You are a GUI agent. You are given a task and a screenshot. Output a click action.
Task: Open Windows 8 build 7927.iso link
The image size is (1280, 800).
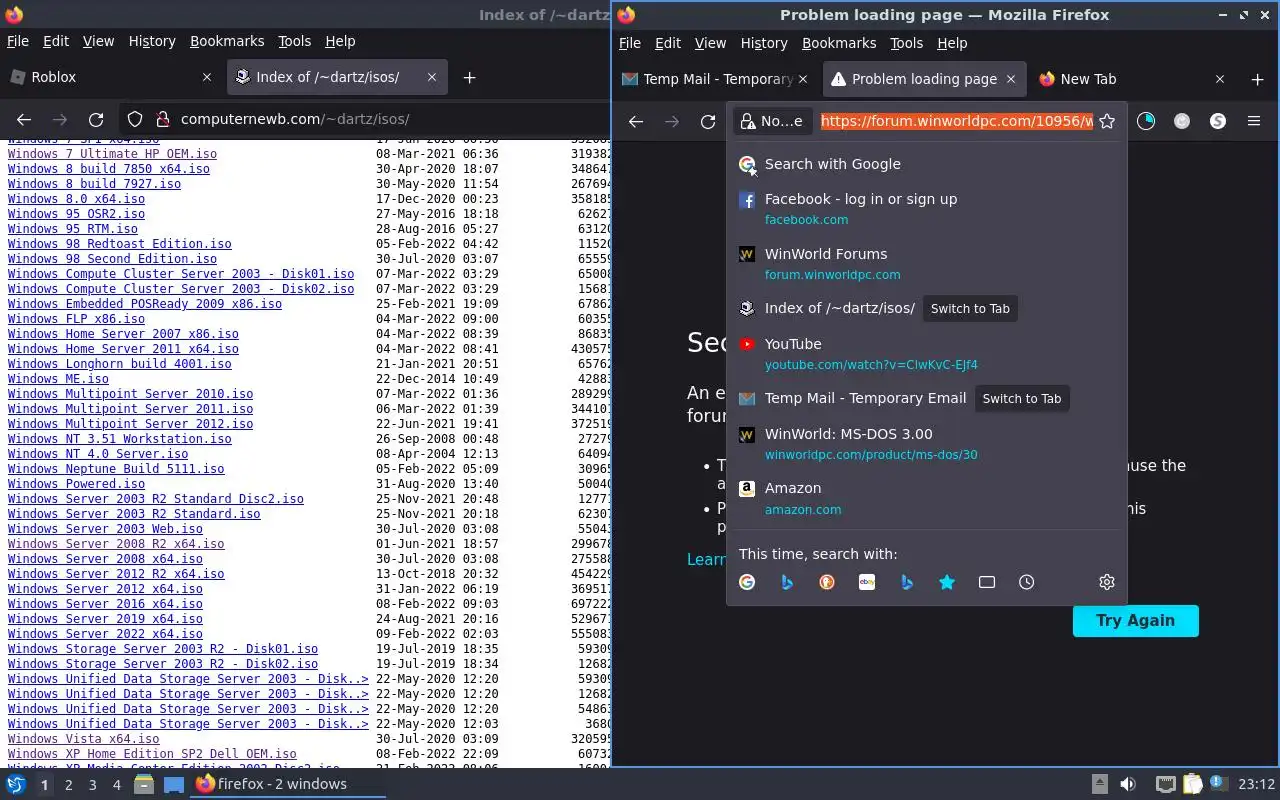pyautogui.click(x=94, y=184)
